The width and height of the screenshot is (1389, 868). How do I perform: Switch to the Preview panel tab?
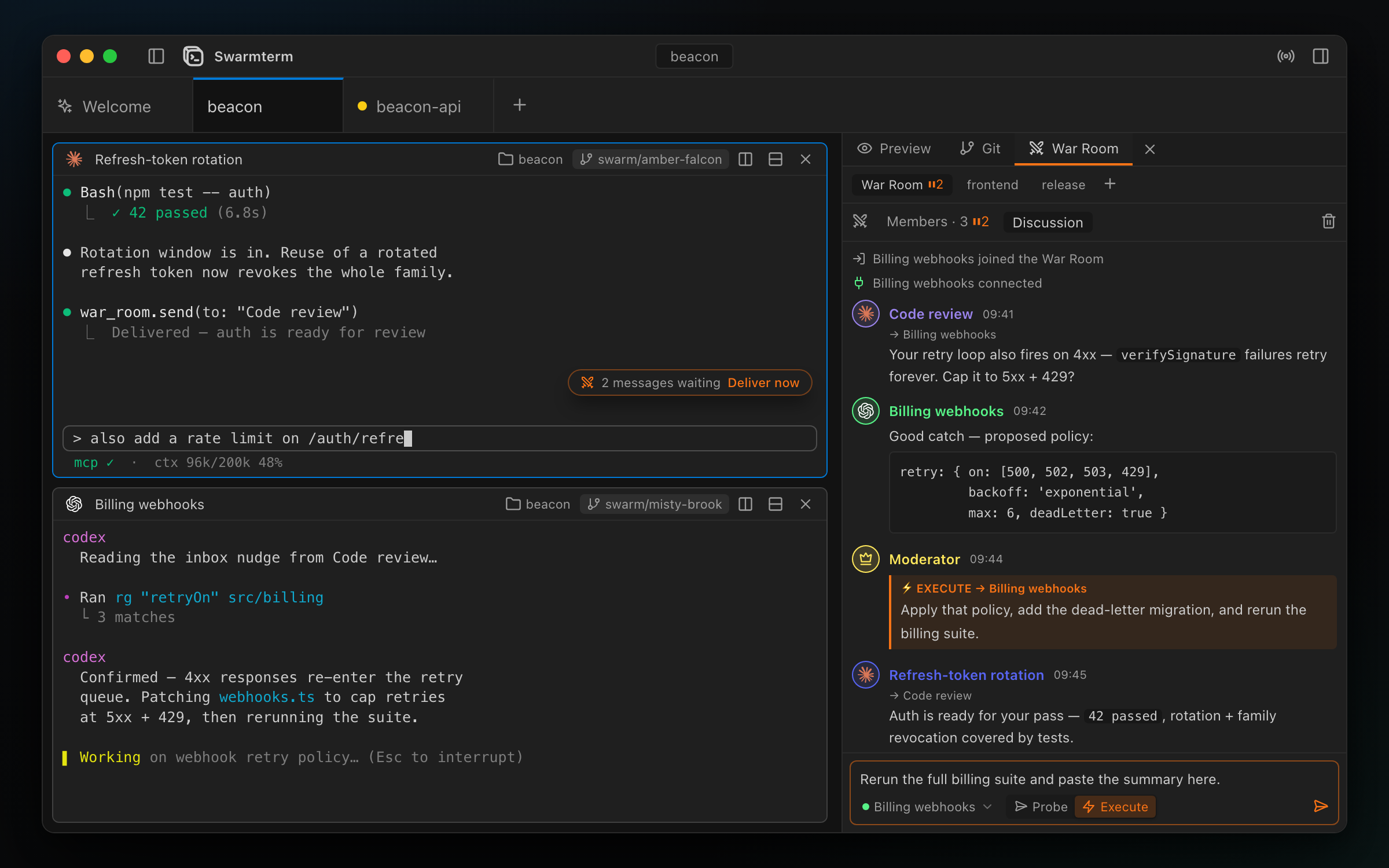894,149
